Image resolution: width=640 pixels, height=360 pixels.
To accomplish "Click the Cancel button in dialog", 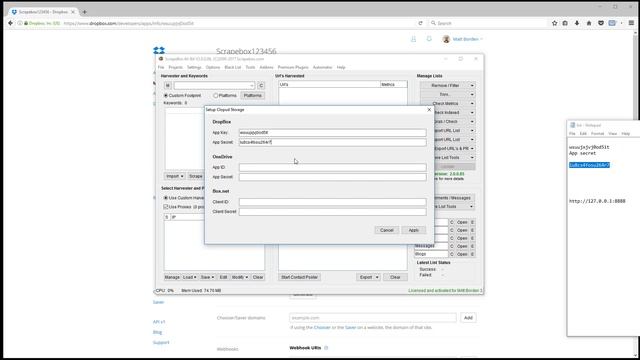I will click(x=387, y=230).
